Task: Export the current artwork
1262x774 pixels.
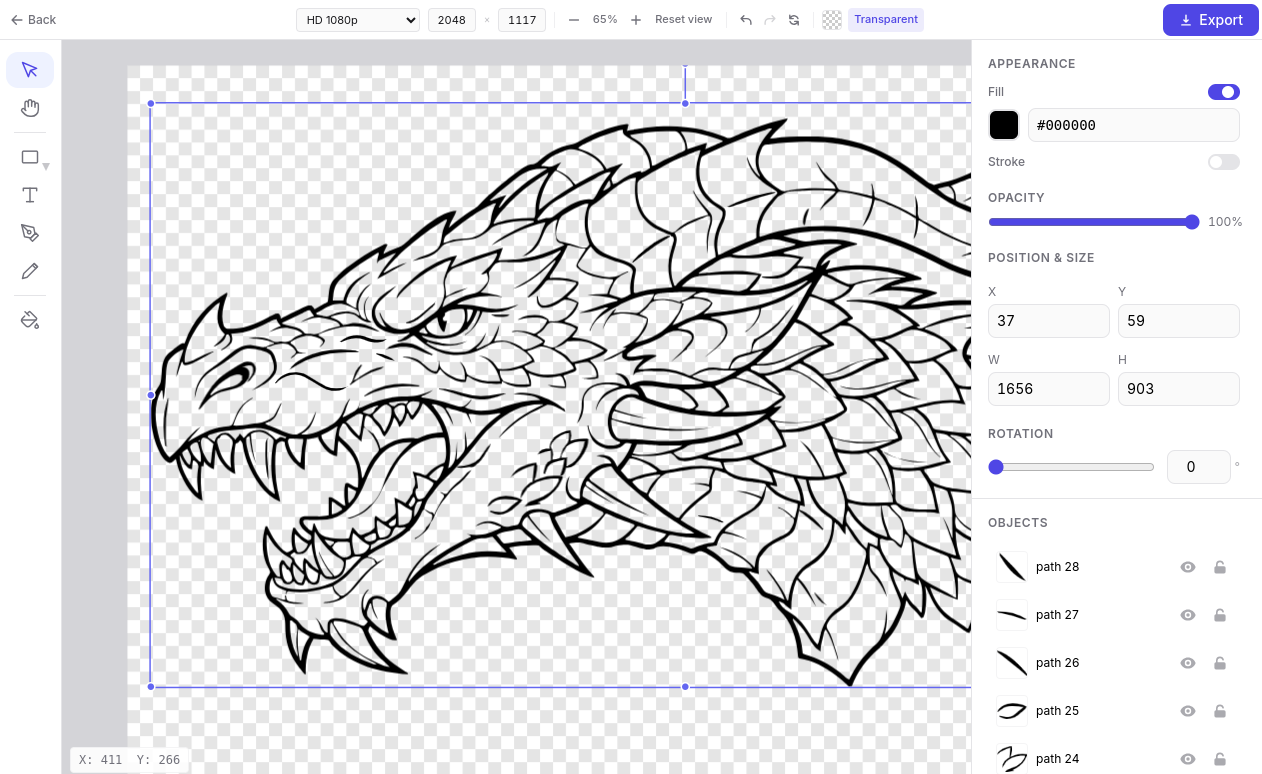Action: pyautogui.click(x=1210, y=19)
